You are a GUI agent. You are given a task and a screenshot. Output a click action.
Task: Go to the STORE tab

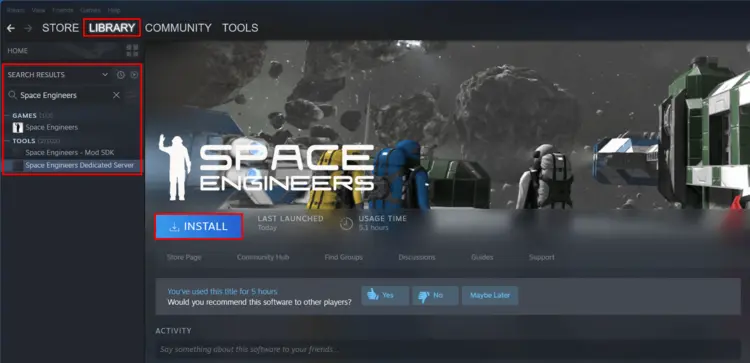pos(60,28)
